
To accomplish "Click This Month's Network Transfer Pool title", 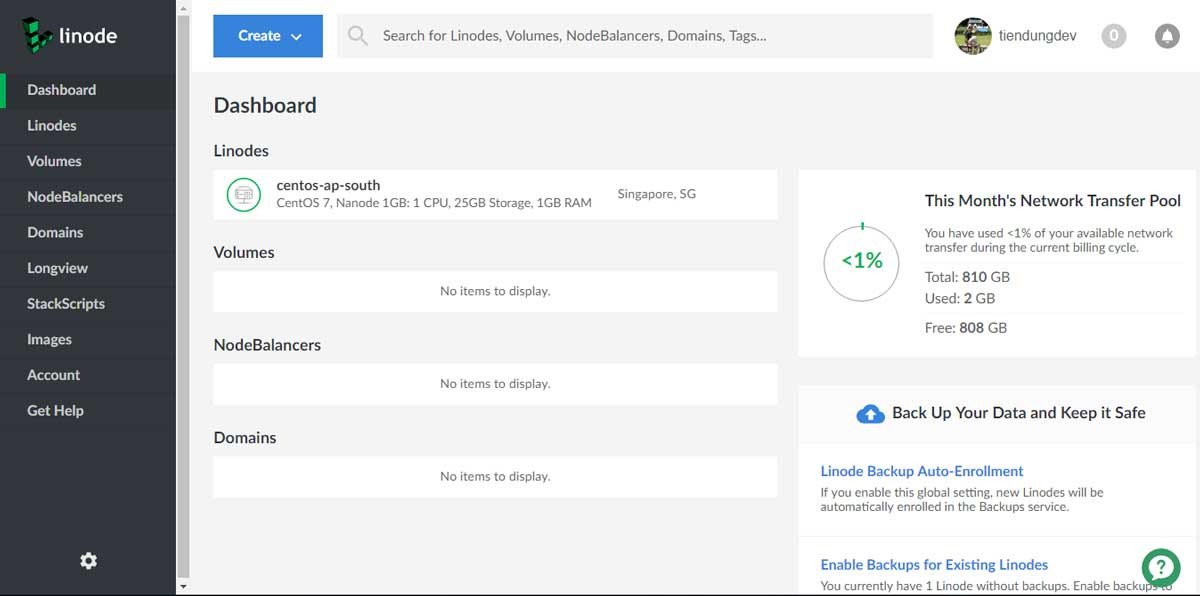I will pos(1053,201).
